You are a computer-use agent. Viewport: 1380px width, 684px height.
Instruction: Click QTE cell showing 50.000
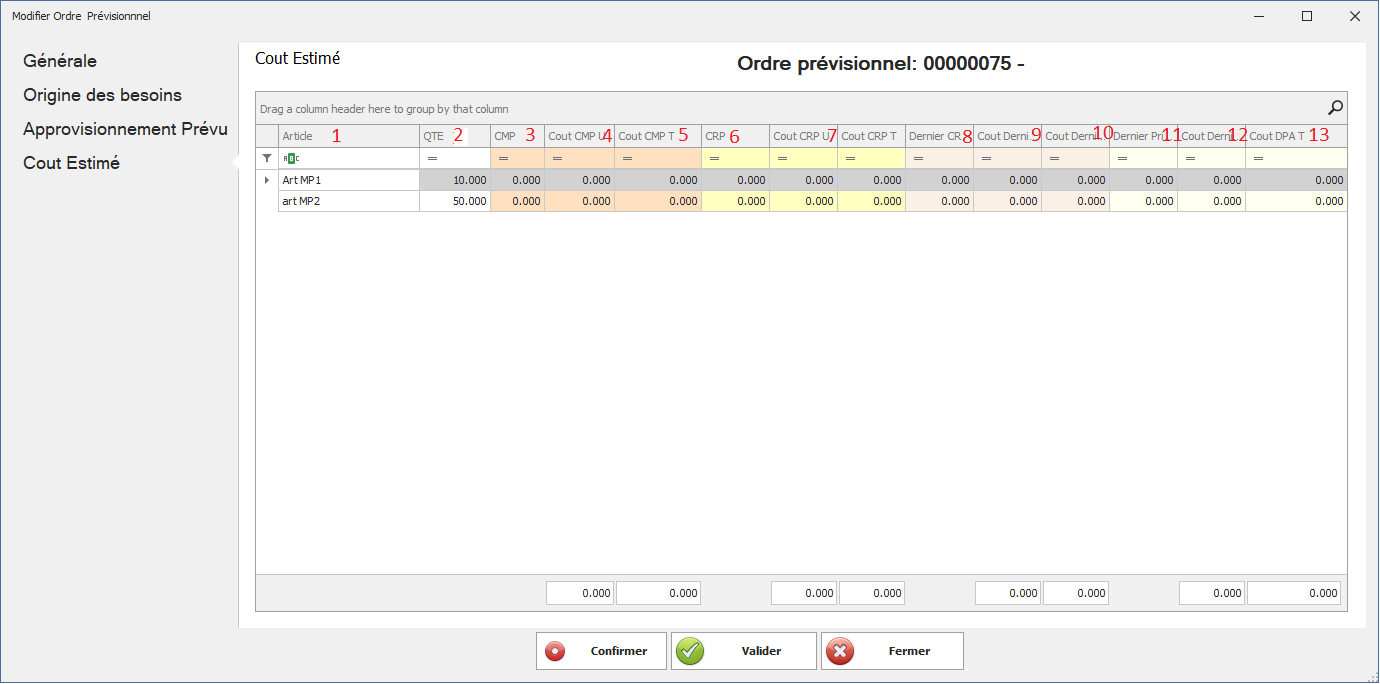[x=455, y=201]
